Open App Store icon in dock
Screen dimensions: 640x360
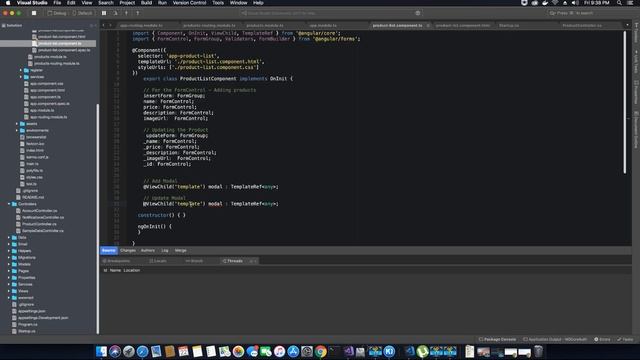pyautogui.click(x=293, y=351)
